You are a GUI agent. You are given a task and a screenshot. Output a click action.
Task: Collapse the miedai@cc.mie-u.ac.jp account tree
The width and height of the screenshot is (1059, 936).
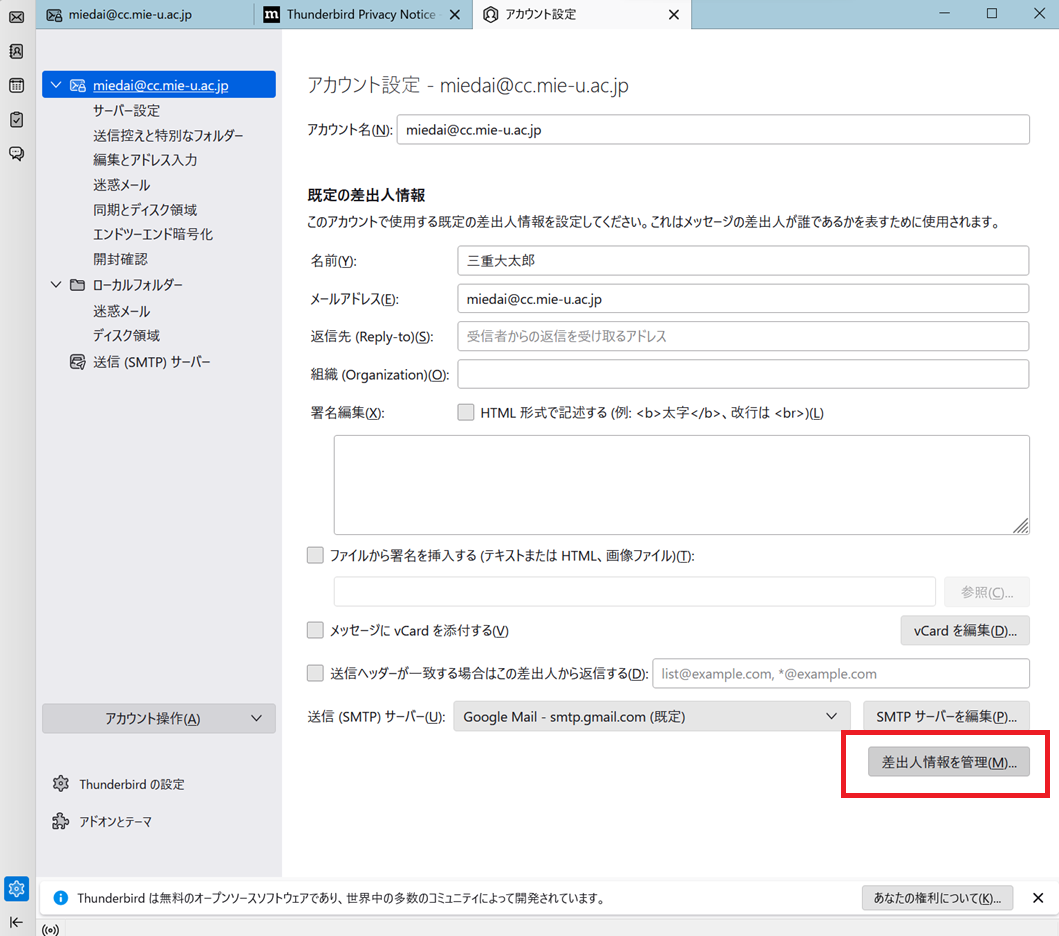click(56, 85)
